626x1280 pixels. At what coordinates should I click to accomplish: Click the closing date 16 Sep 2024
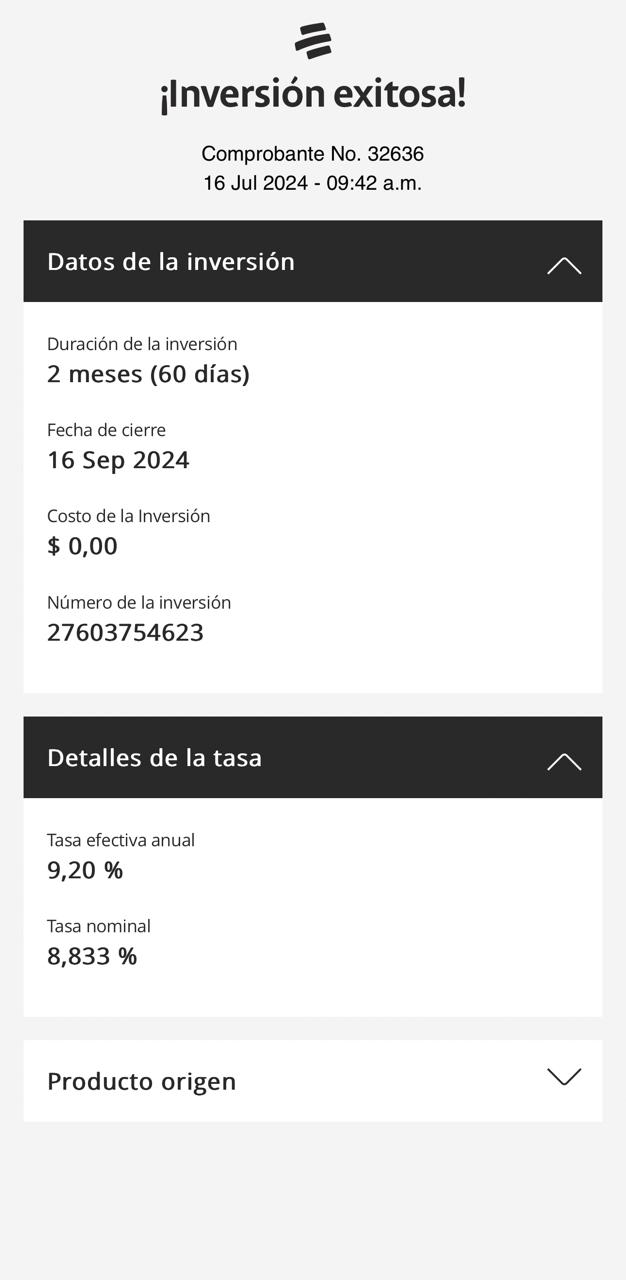[x=118, y=460]
